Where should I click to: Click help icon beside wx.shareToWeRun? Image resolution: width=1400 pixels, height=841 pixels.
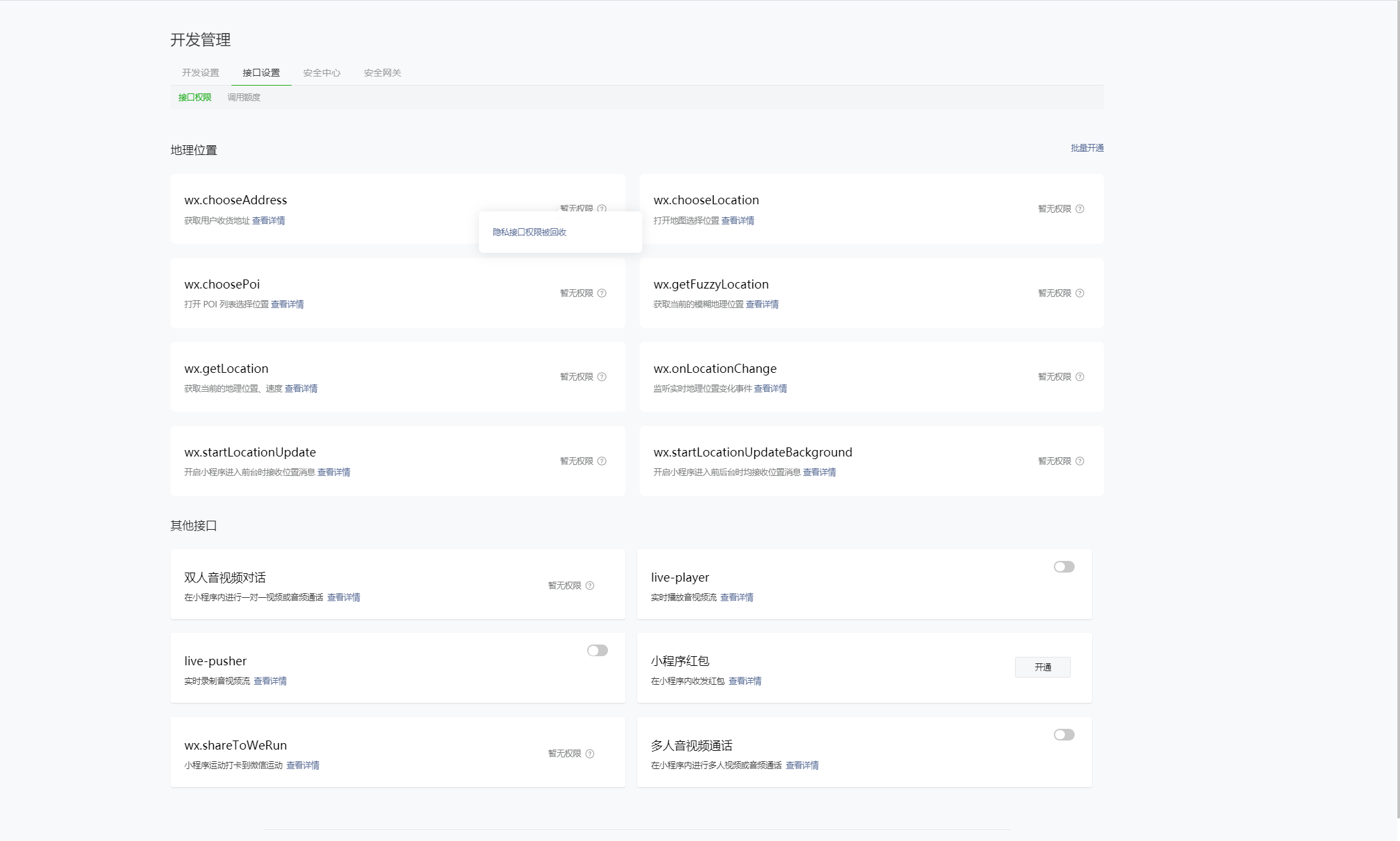(590, 753)
